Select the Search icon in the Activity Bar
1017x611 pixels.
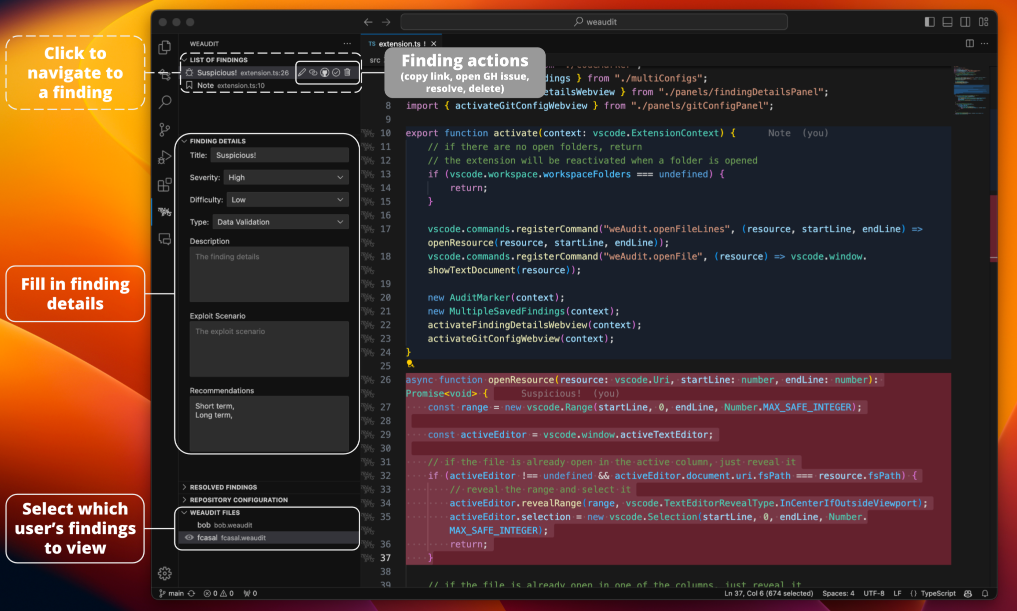pyautogui.click(x=165, y=100)
